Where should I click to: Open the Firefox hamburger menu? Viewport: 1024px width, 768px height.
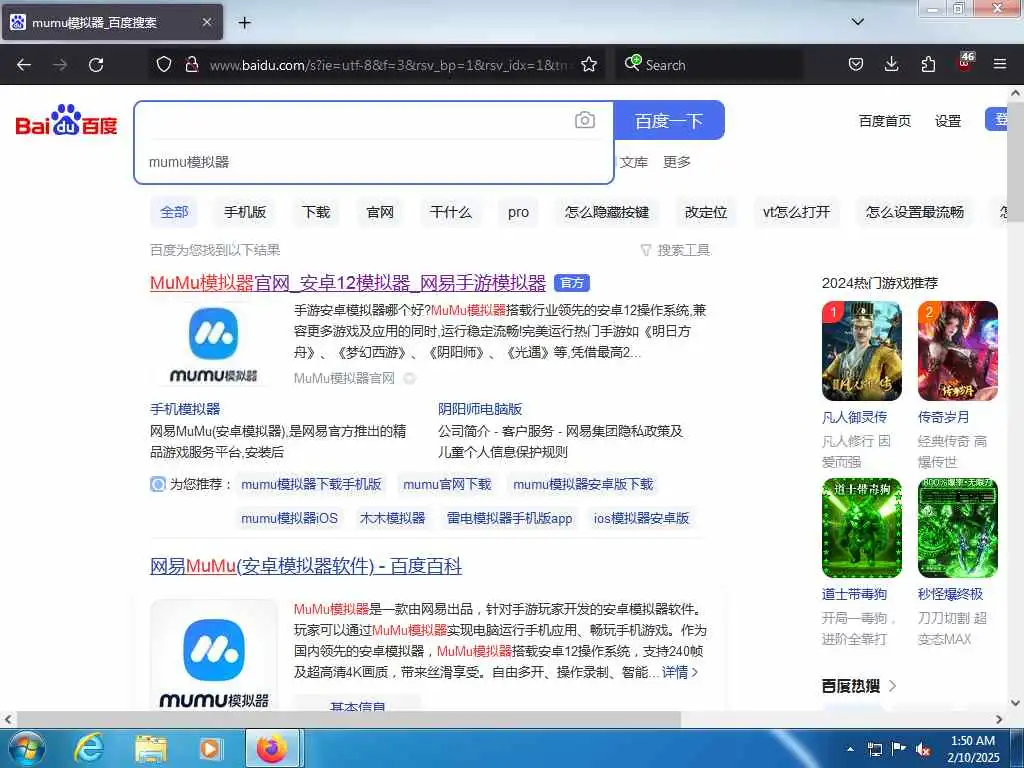[x=999, y=65]
